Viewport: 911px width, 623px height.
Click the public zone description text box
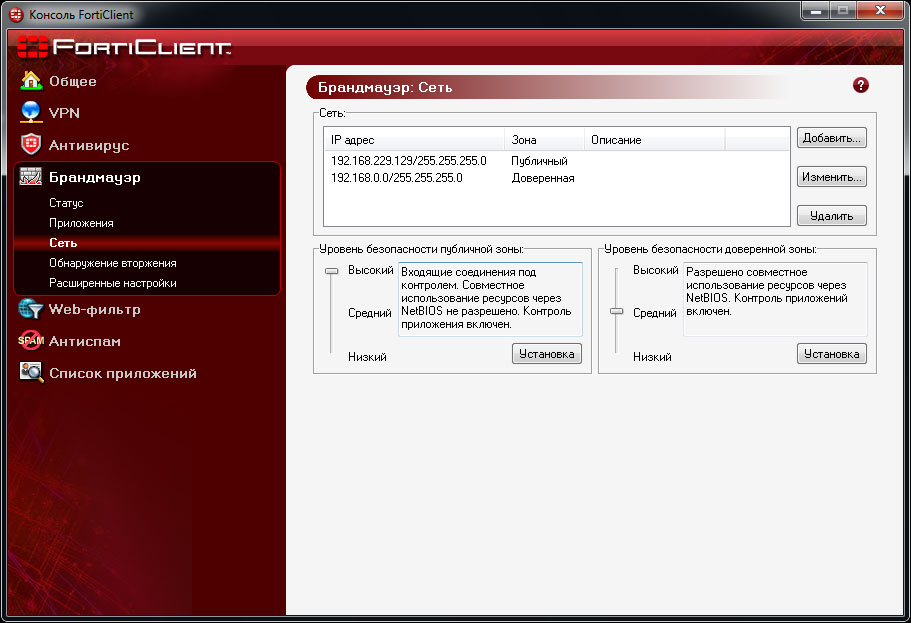(x=490, y=299)
